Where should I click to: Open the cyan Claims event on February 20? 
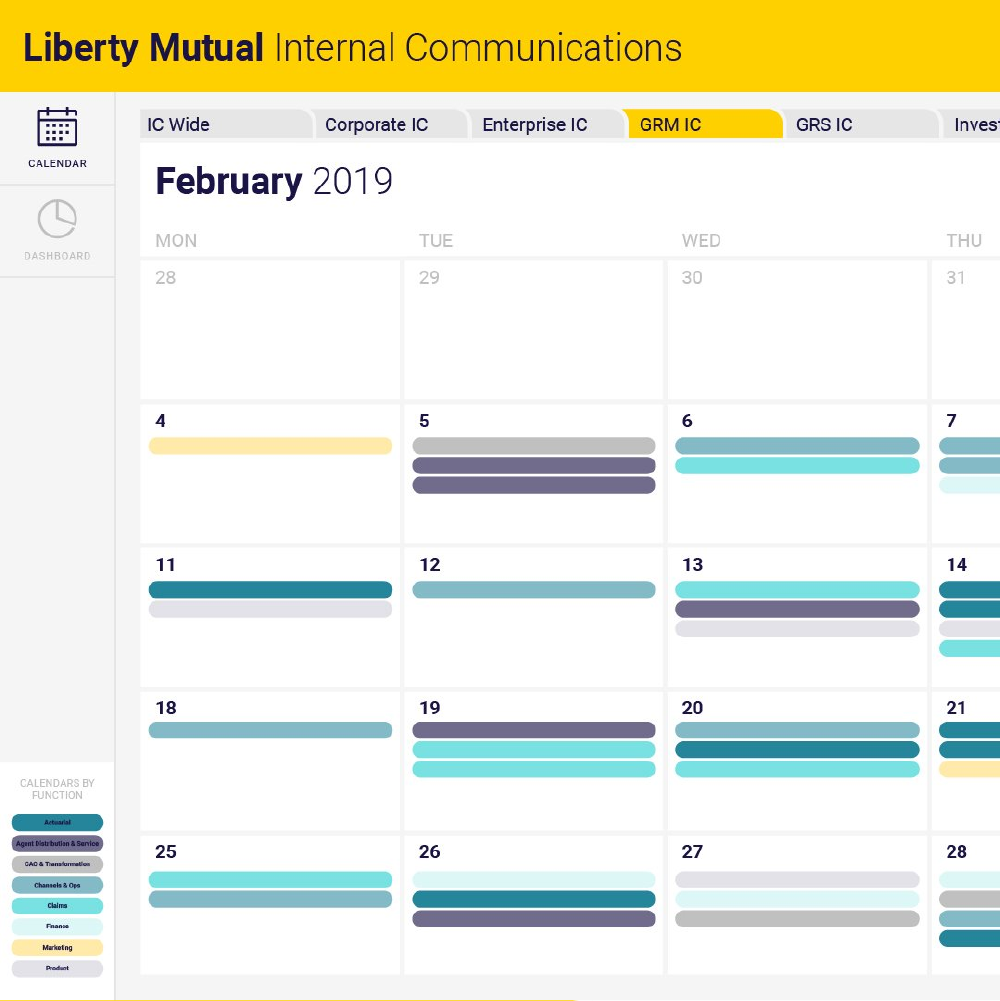(797, 769)
